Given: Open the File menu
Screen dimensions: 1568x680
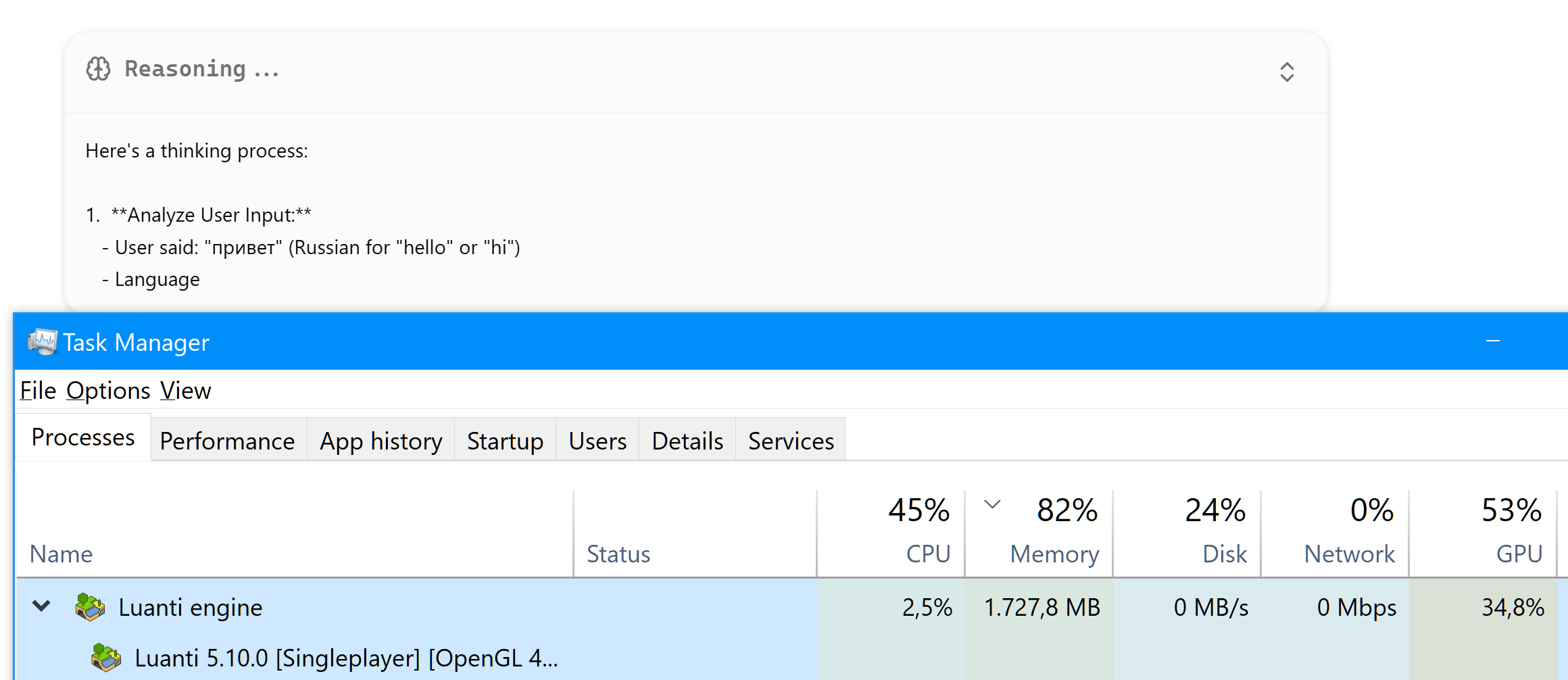Looking at the screenshot, I should point(38,391).
